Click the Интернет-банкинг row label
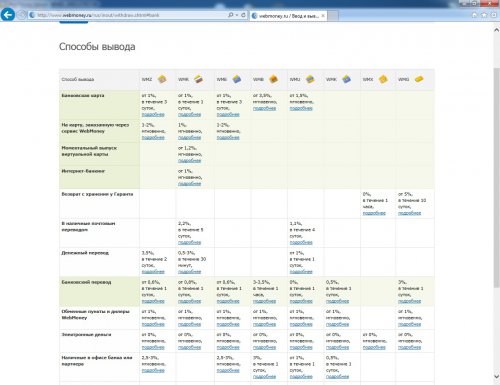500x385 pixels. pos(83,171)
